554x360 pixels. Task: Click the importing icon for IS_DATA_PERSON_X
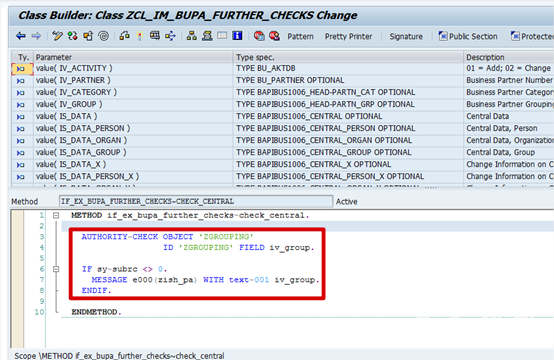(x=21, y=177)
